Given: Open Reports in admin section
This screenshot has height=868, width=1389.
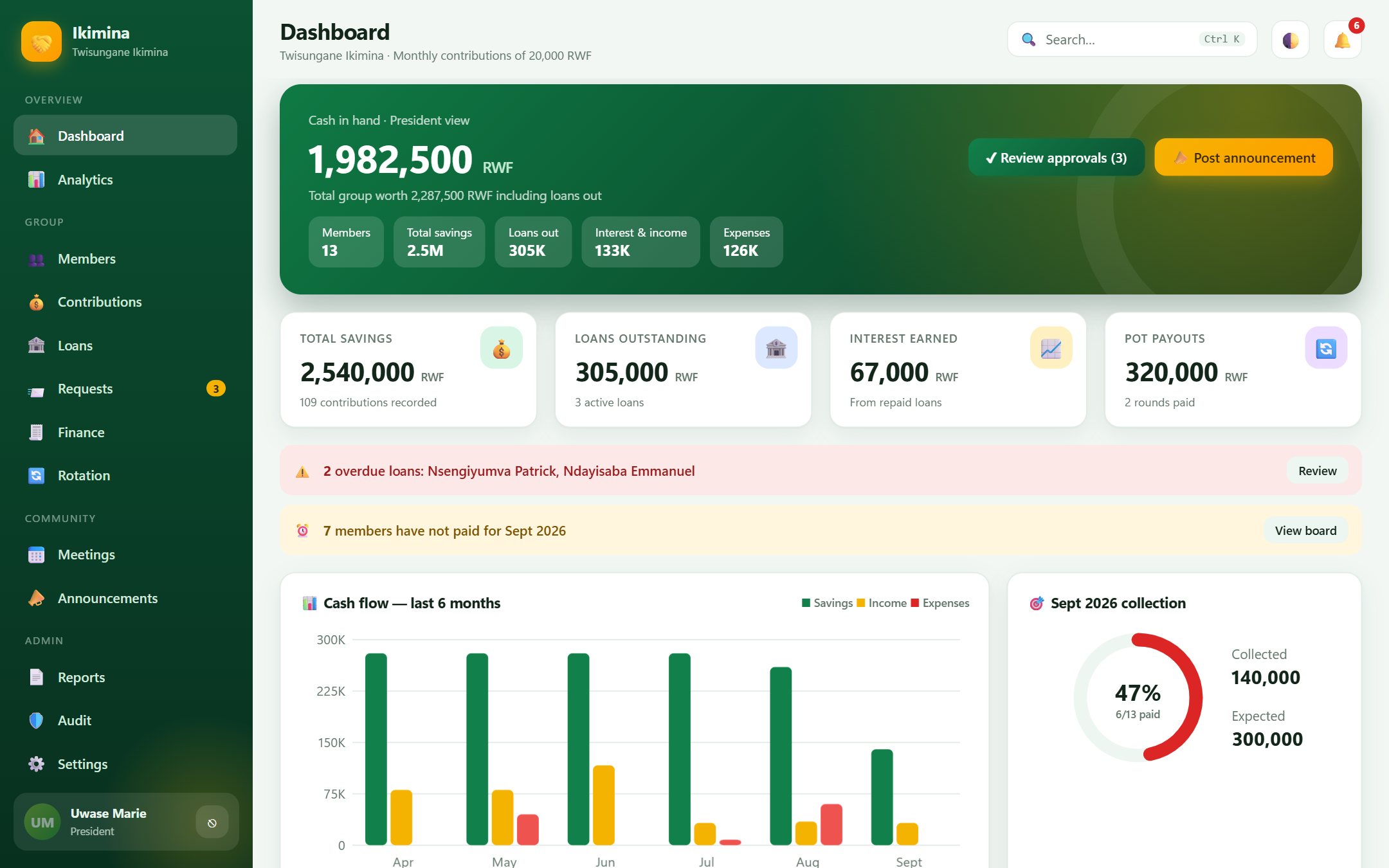Looking at the screenshot, I should [125, 677].
